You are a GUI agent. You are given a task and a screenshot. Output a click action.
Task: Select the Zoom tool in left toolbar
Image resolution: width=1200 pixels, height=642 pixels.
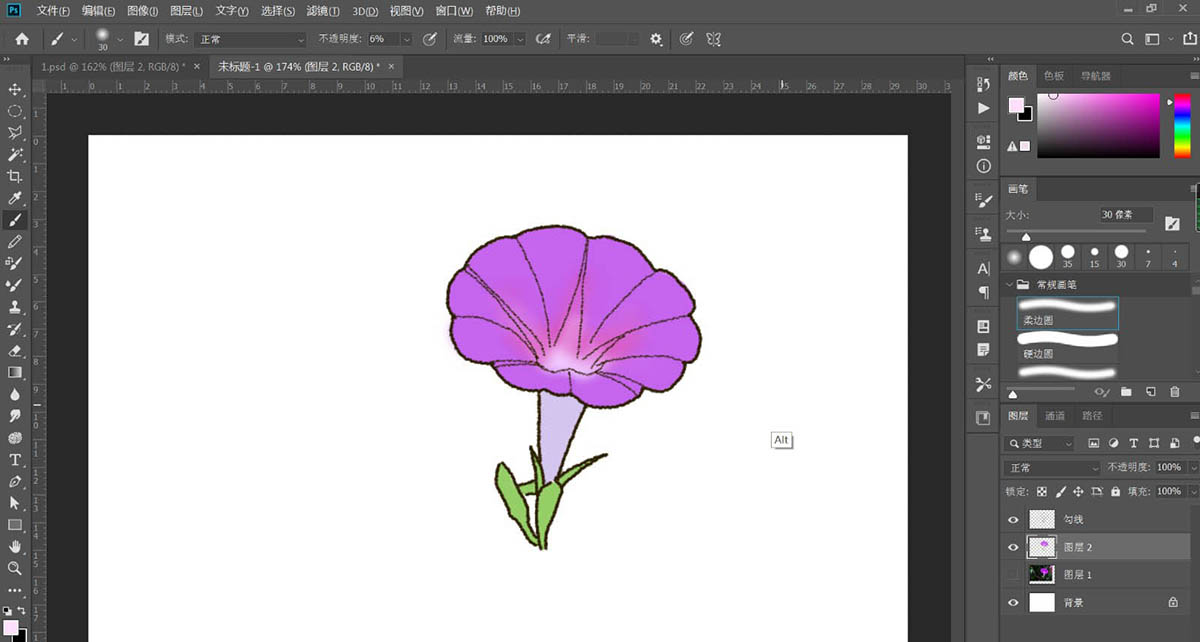[x=15, y=568]
